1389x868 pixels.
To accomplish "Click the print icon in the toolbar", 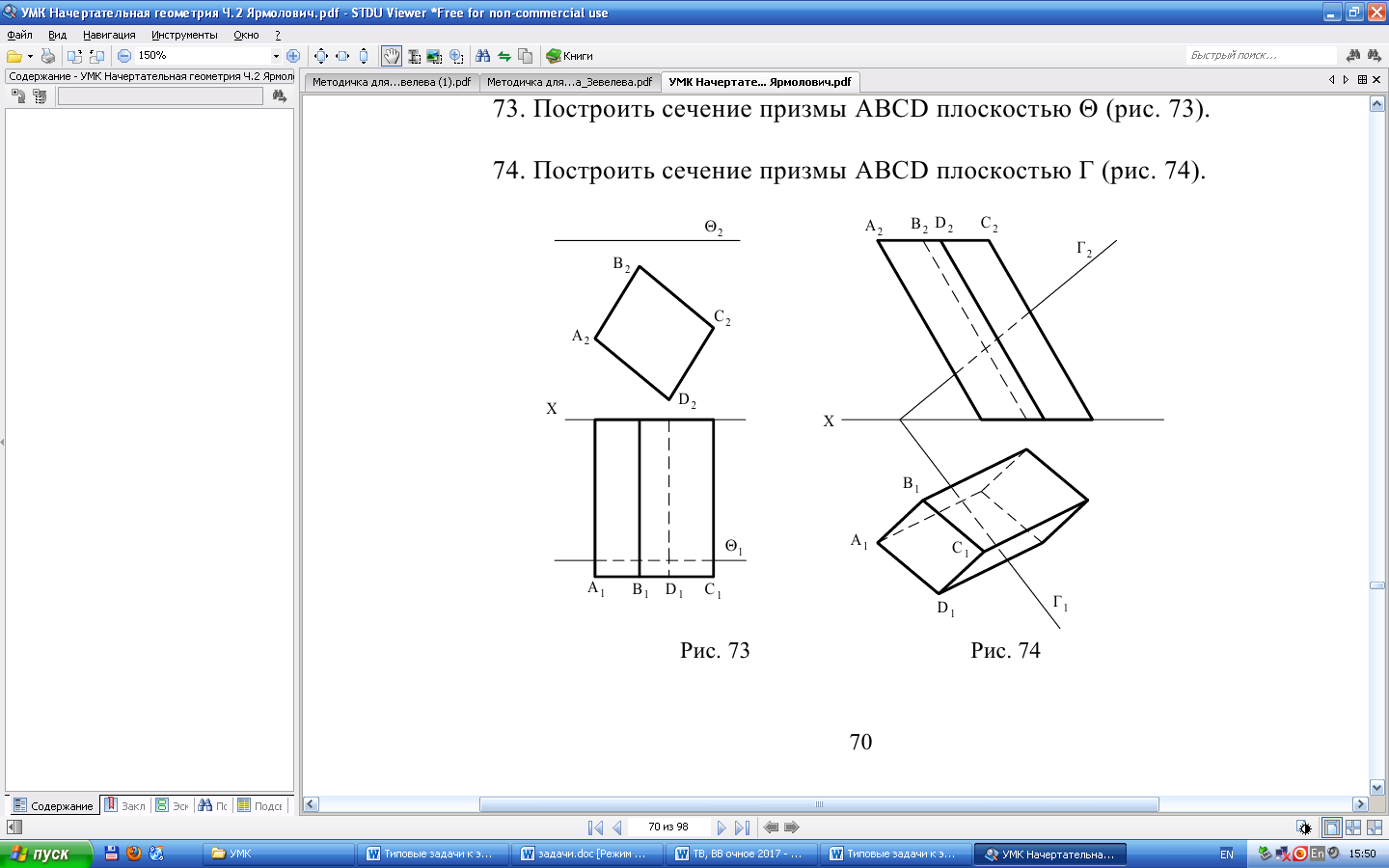I will 47,56.
